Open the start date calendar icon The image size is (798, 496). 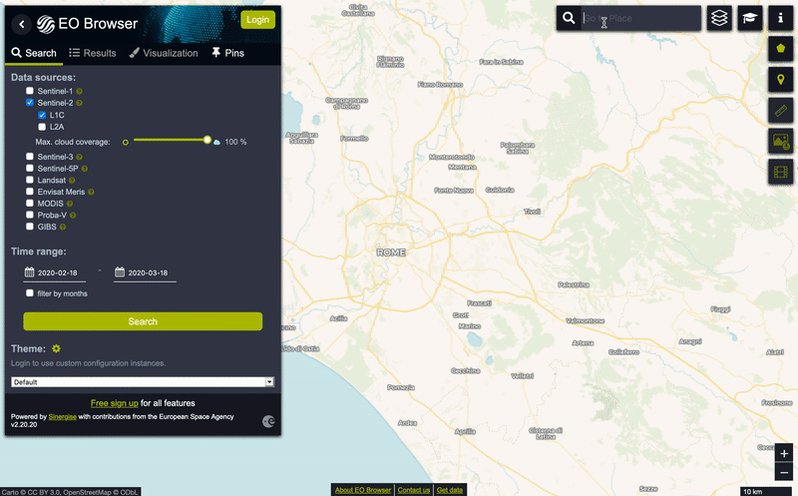[30, 272]
